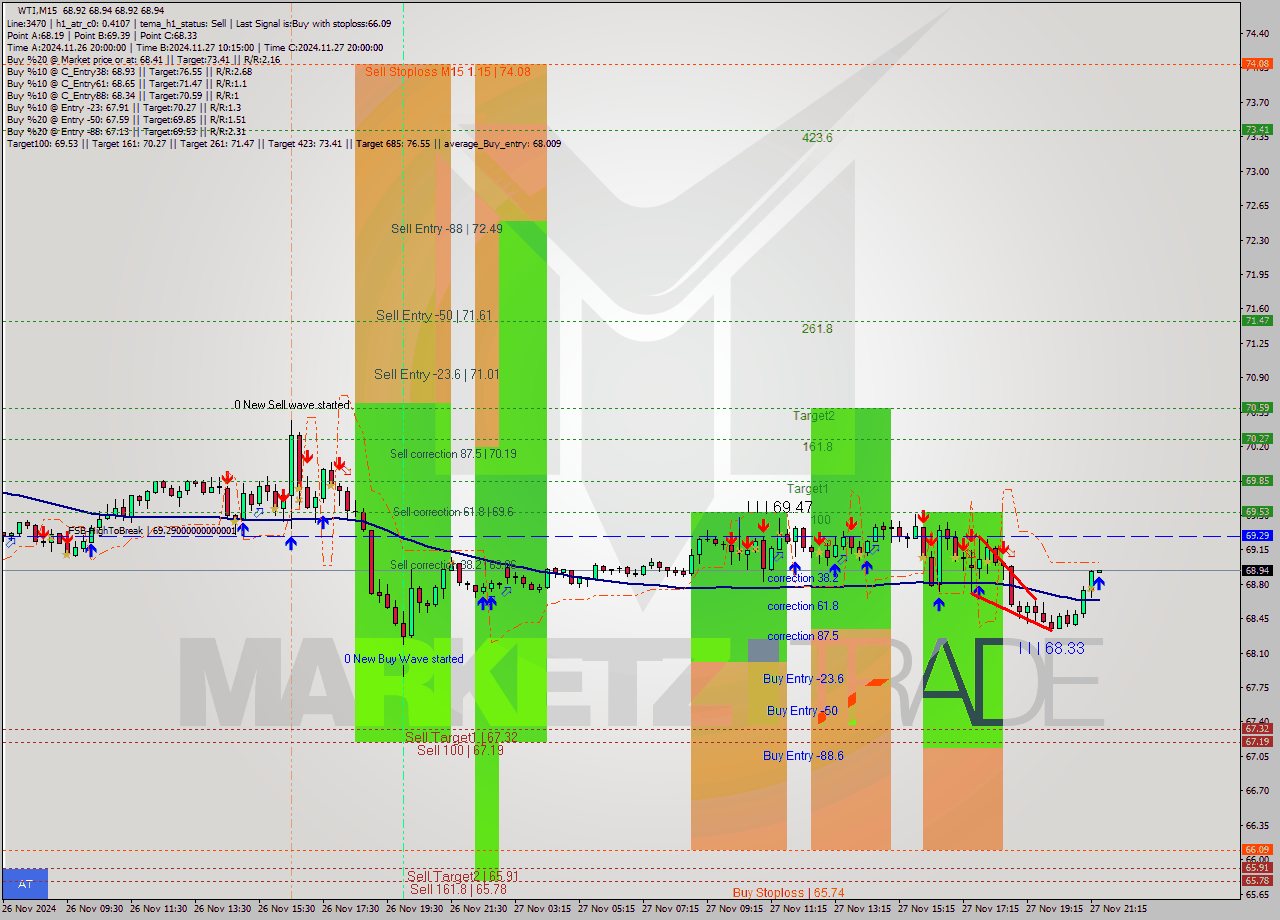Click the '27 Nov 13:15' time label
The height and width of the screenshot is (920, 1280).
coord(863,909)
